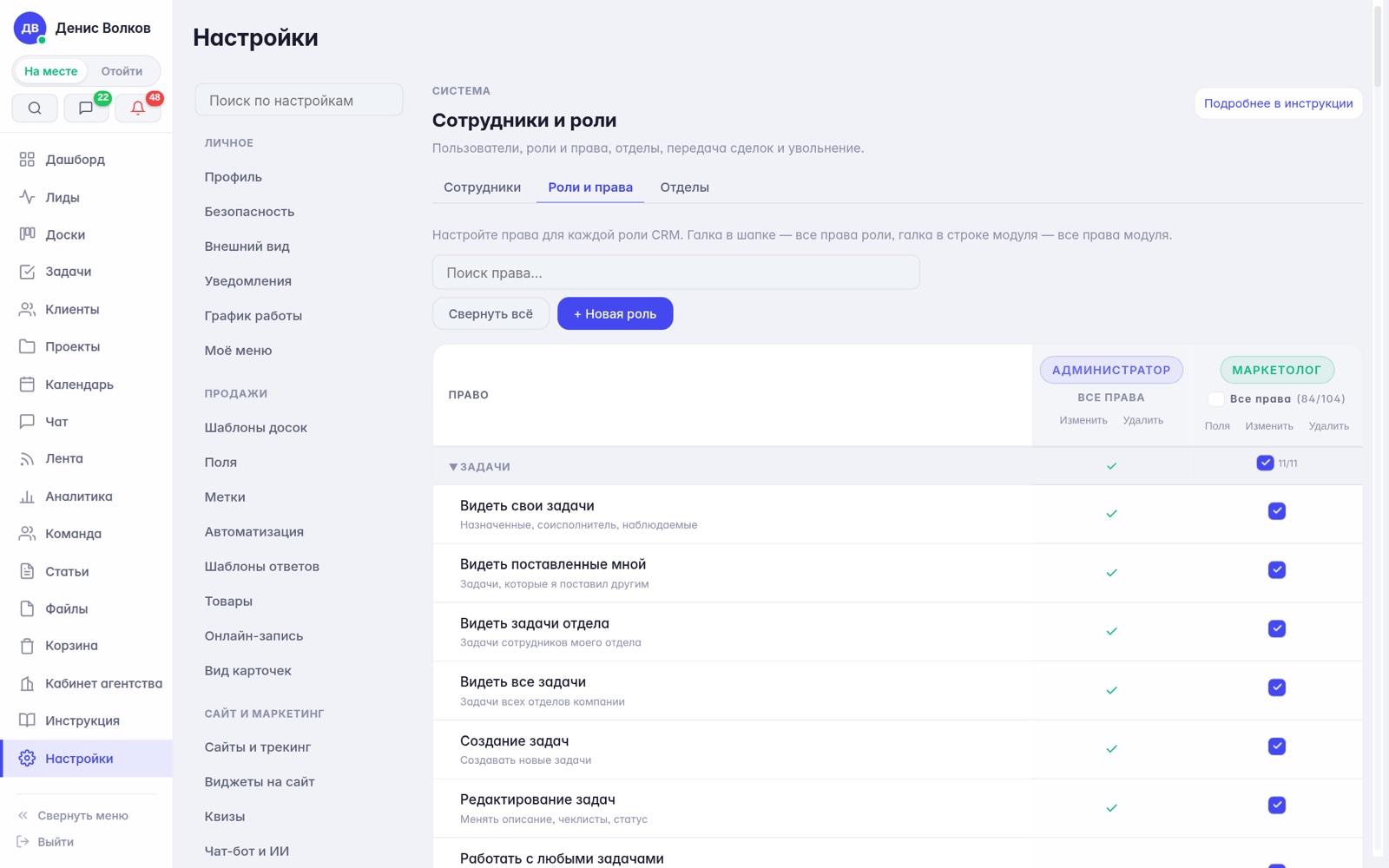Click Удалить under Маркетолог role
The width and height of the screenshot is (1389, 868).
coord(1328,426)
